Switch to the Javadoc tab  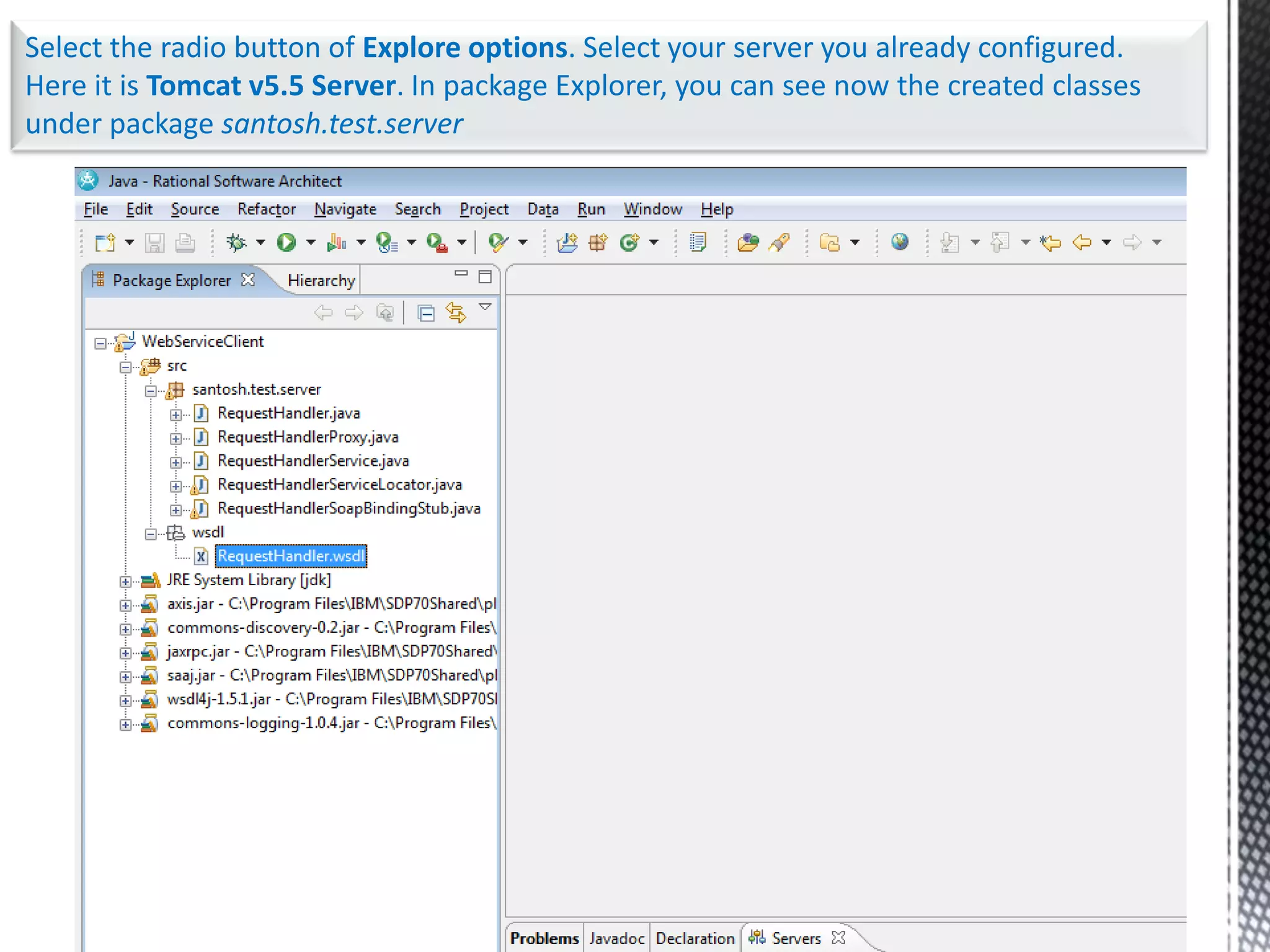(617, 938)
